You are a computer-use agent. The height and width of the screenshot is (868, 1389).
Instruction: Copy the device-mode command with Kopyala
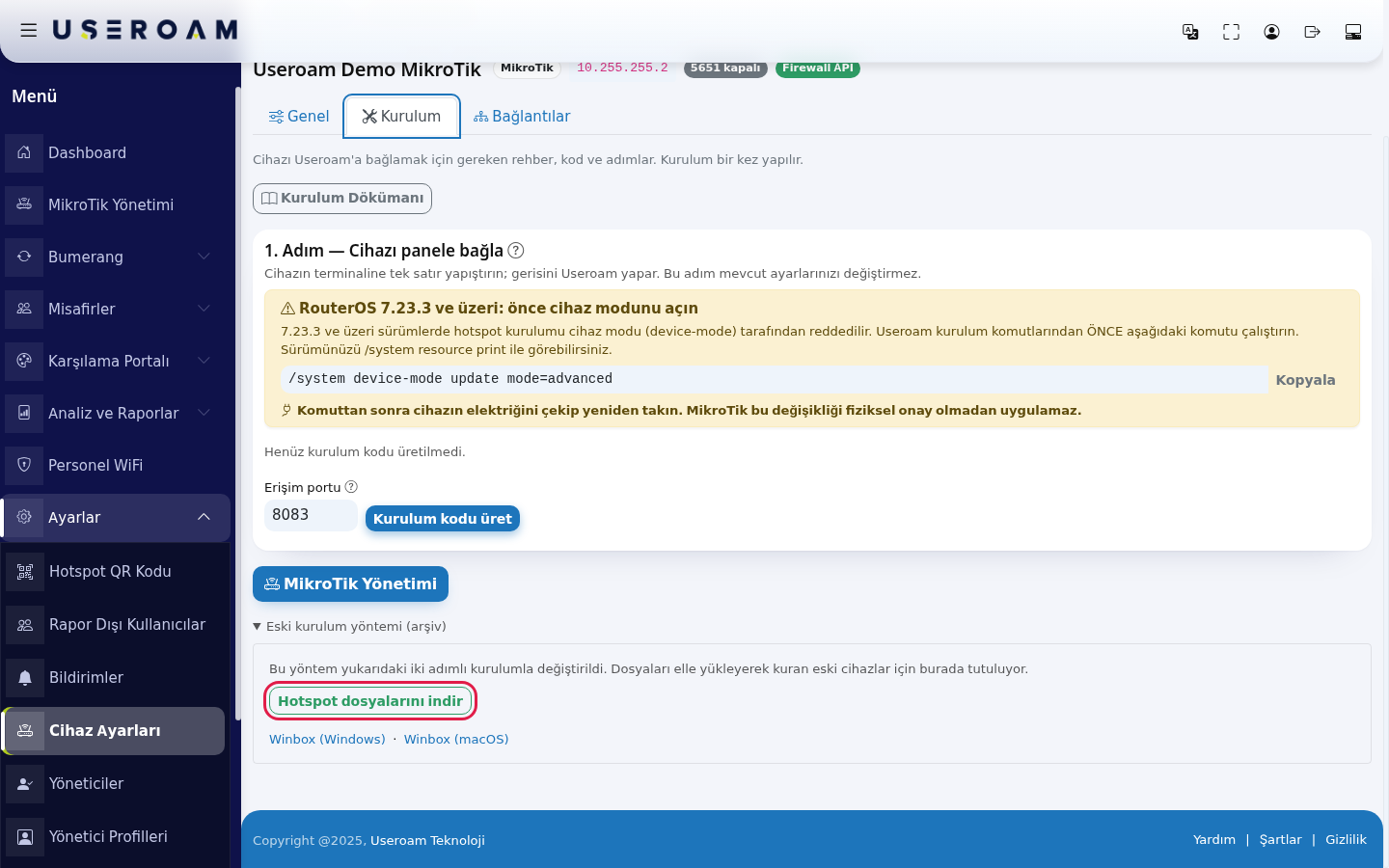click(x=1305, y=380)
